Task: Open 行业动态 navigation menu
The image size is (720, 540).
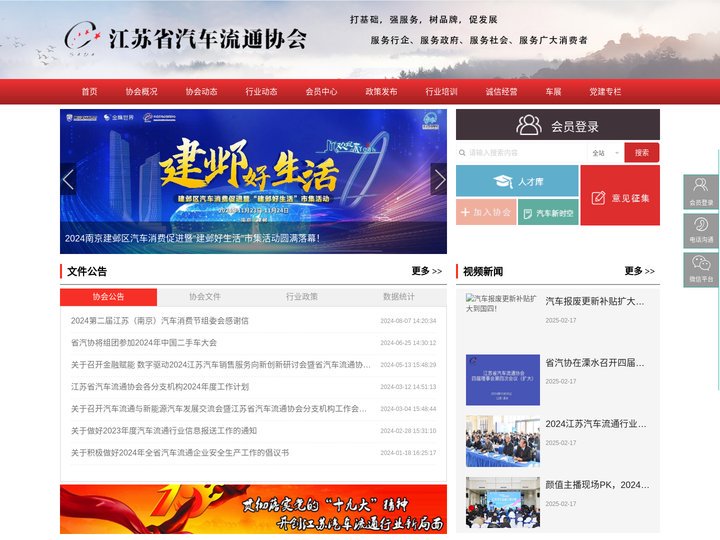Action: [x=261, y=91]
